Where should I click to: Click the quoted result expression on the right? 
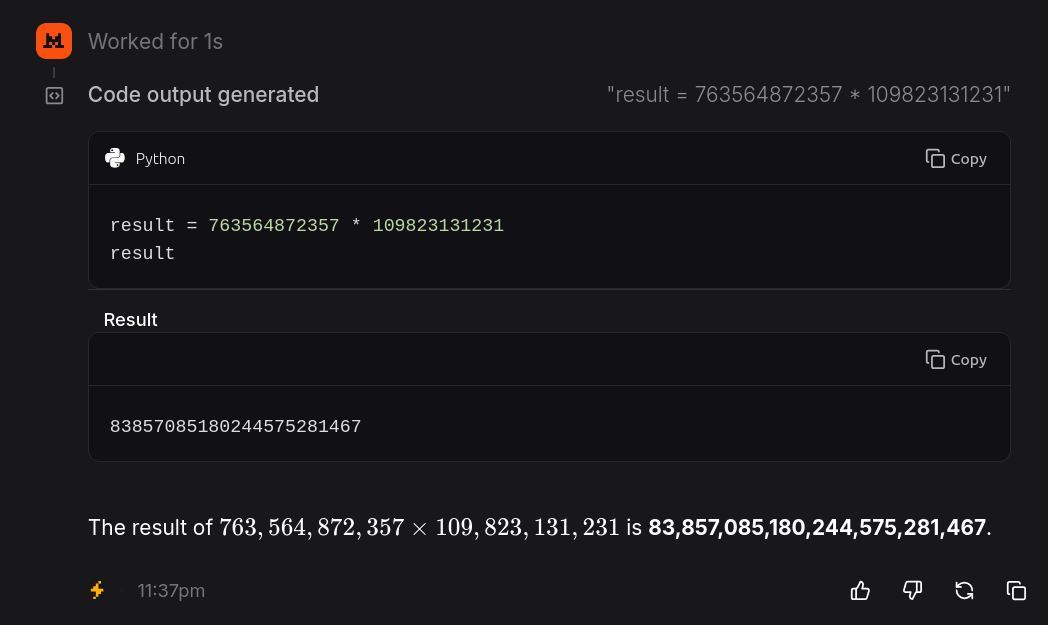coord(808,95)
